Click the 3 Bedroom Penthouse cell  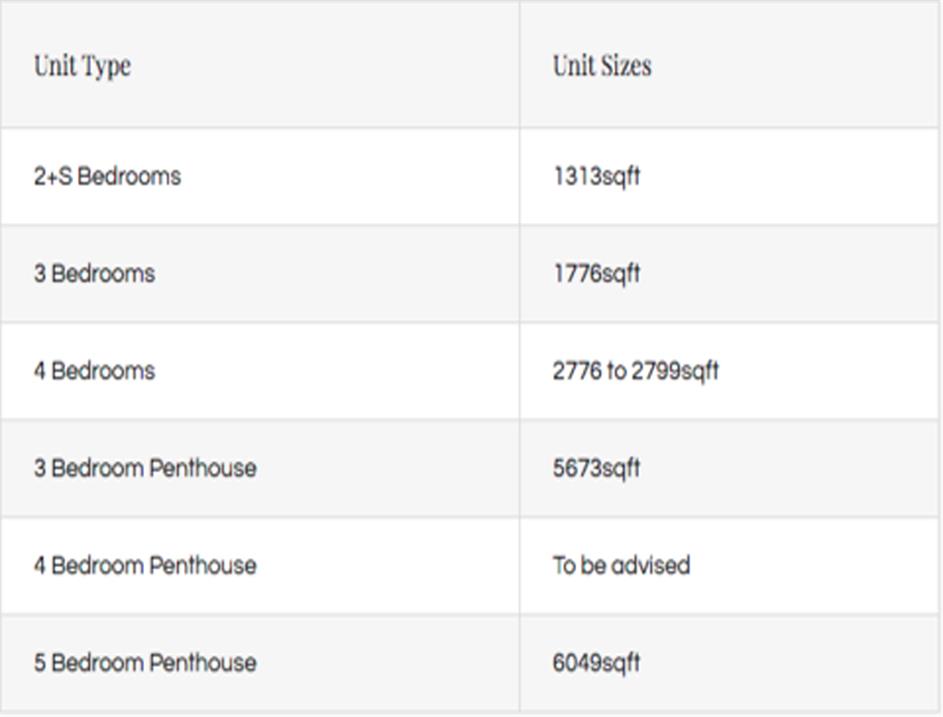144,468
